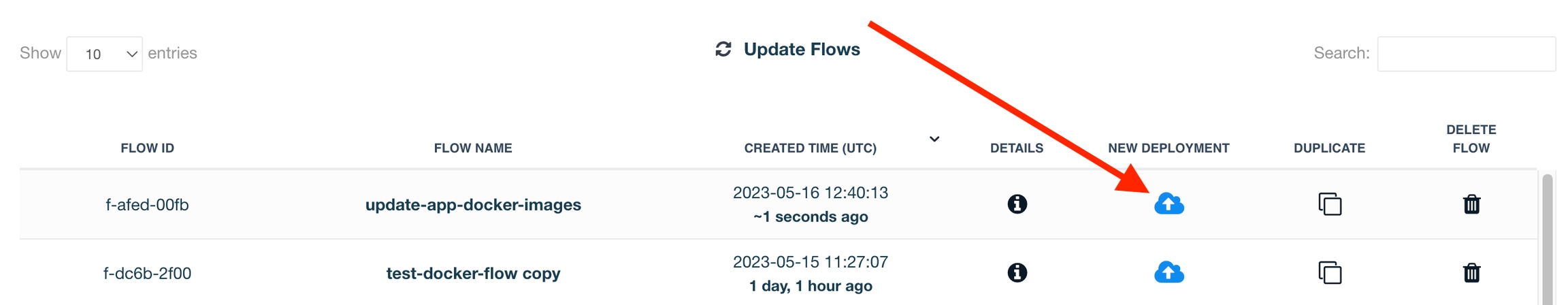1568x305 pixels.
Task: Create new deployment for update-app-docker-images
Action: pos(1169,204)
